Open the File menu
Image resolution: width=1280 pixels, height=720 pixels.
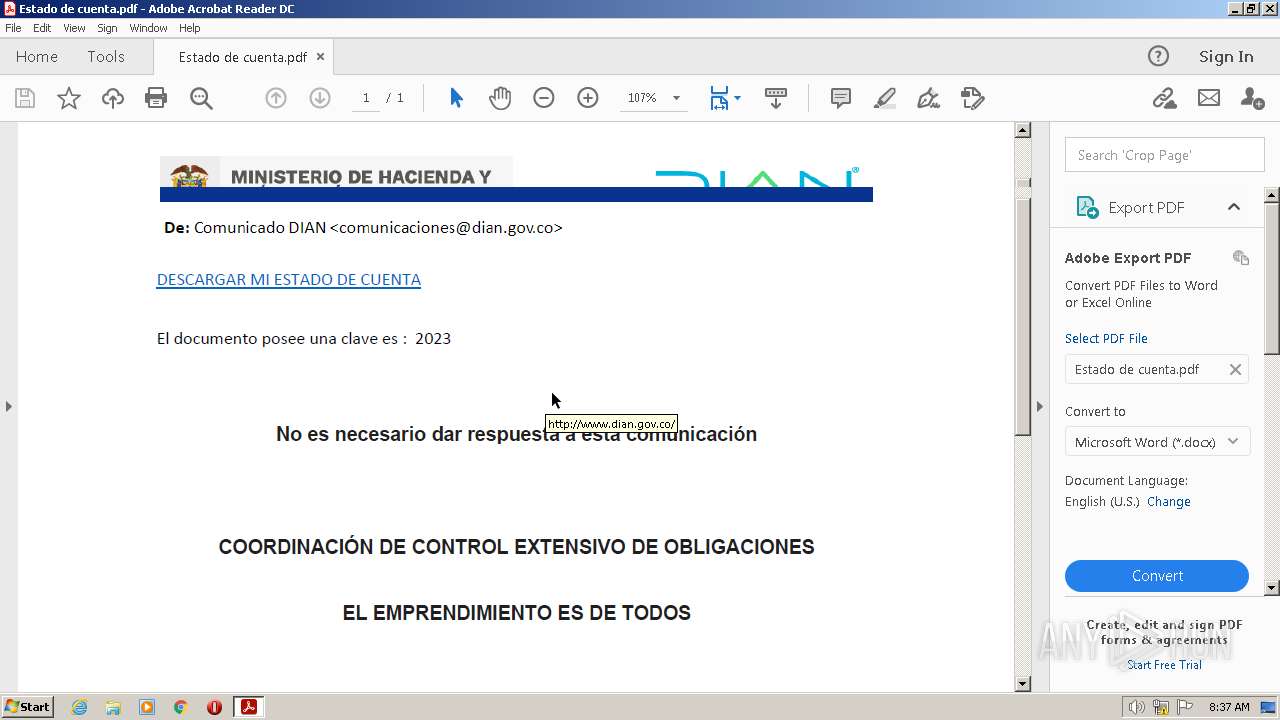tap(13, 28)
